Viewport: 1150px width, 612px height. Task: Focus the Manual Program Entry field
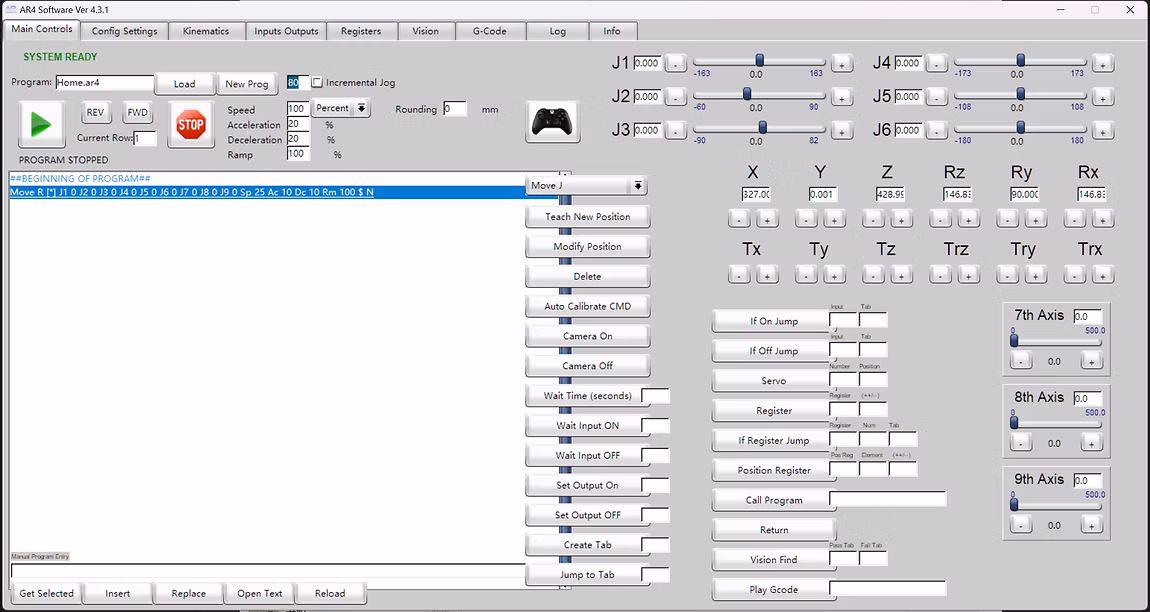(x=268, y=571)
